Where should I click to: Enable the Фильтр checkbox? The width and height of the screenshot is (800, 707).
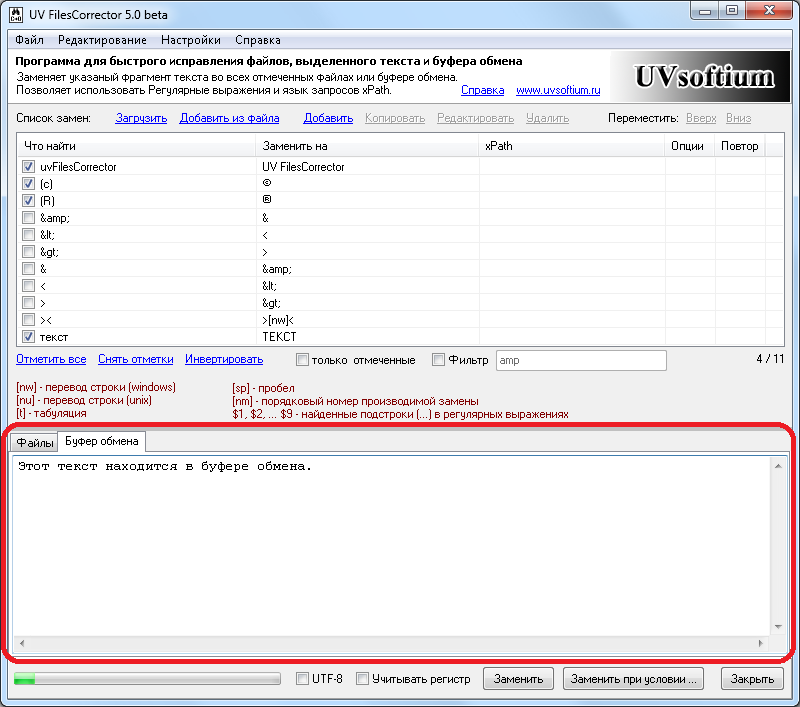pos(438,360)
